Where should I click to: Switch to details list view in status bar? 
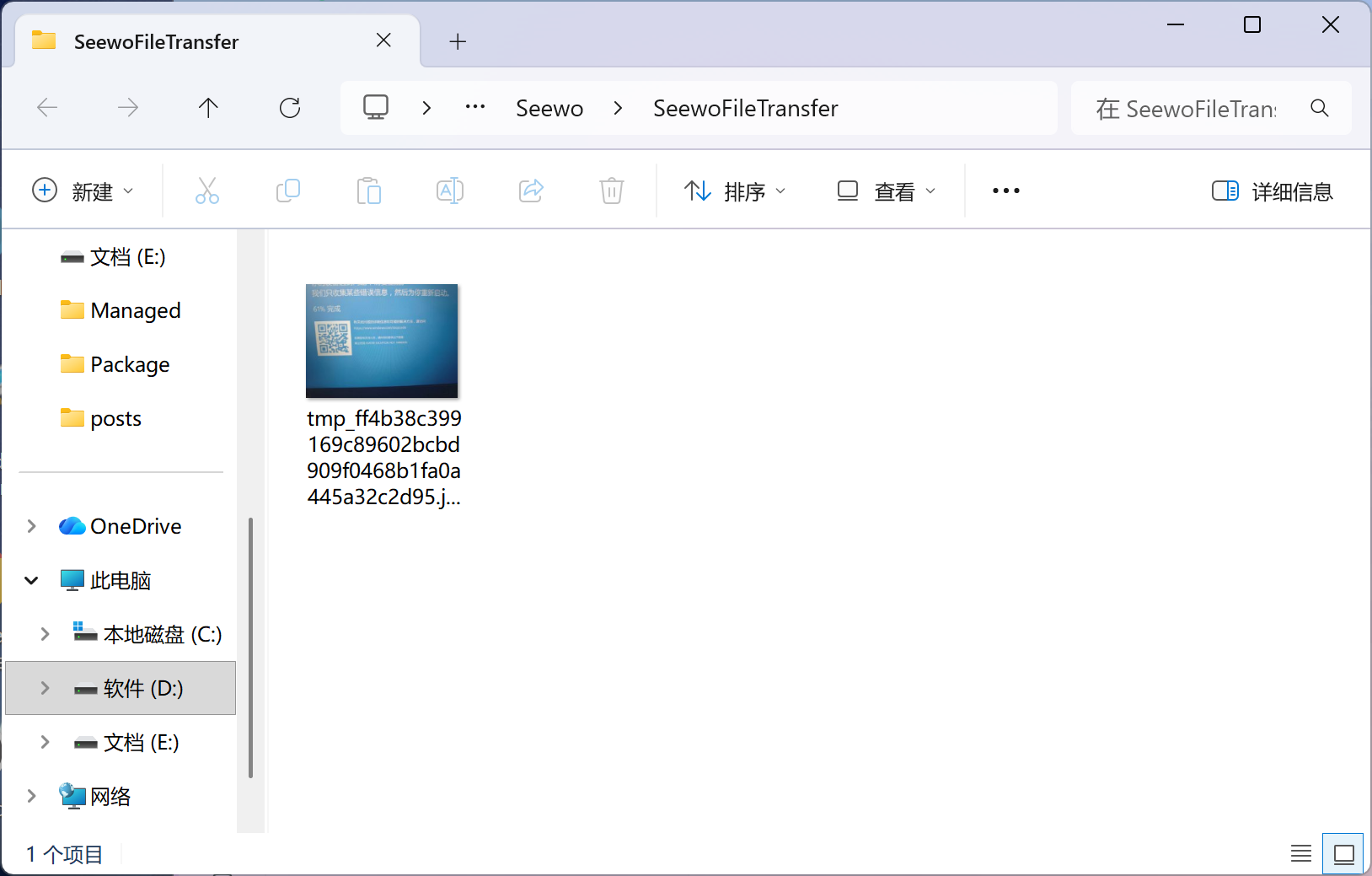[x=1300, y=854]
